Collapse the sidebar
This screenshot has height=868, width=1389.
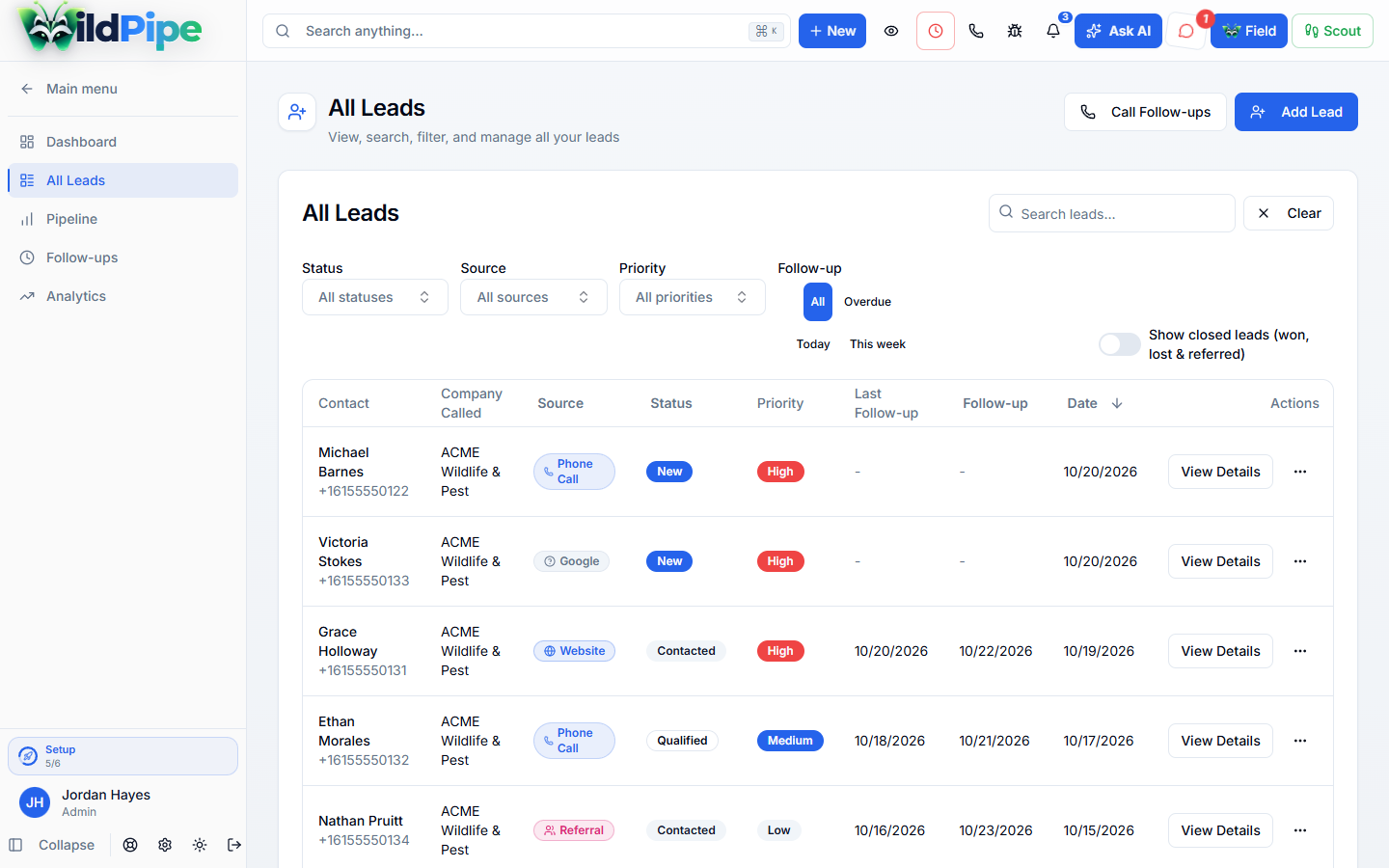[x=52, y=845]
